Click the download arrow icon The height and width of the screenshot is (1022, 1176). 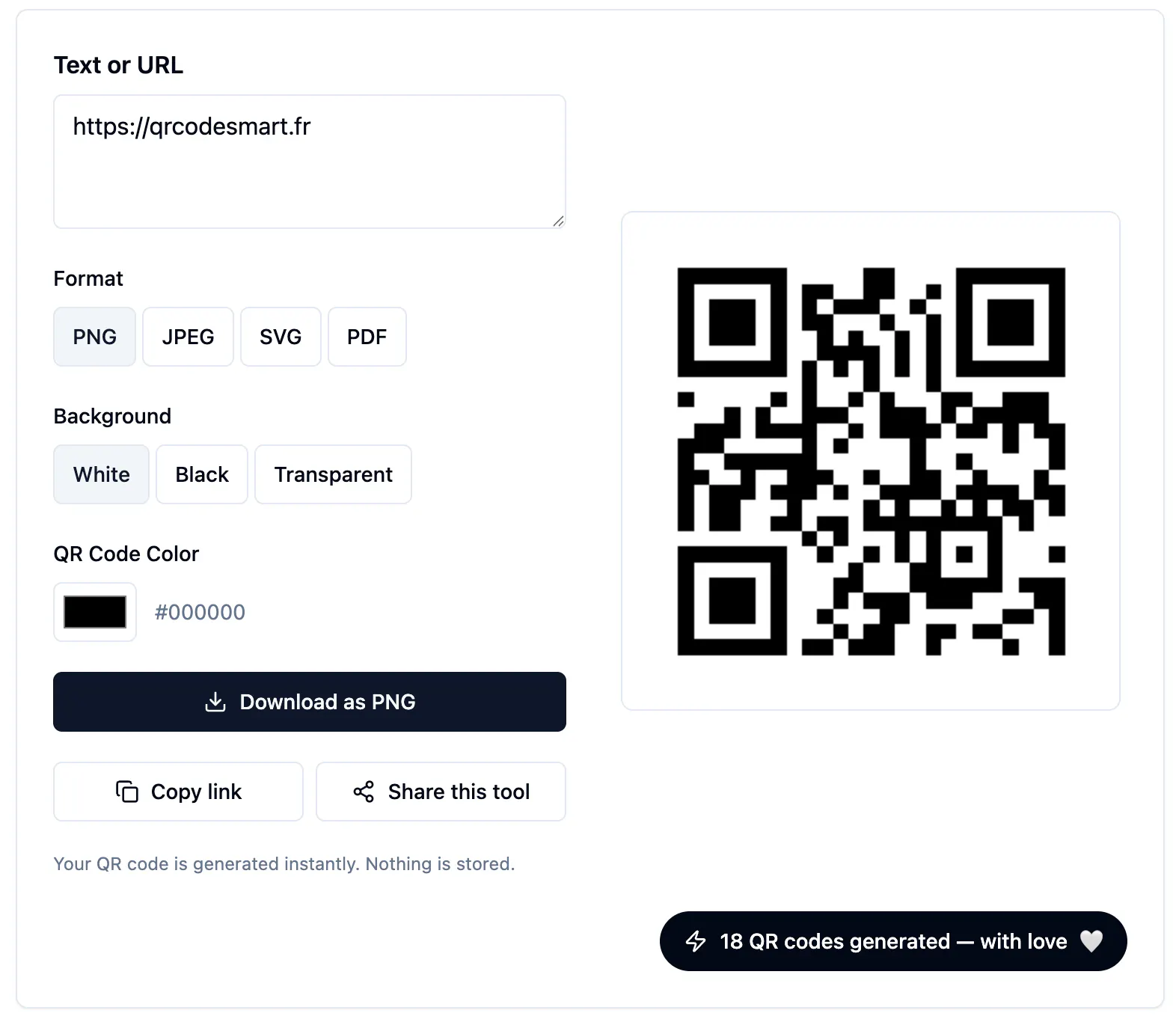pyautogui.click(x=215, y=702)
